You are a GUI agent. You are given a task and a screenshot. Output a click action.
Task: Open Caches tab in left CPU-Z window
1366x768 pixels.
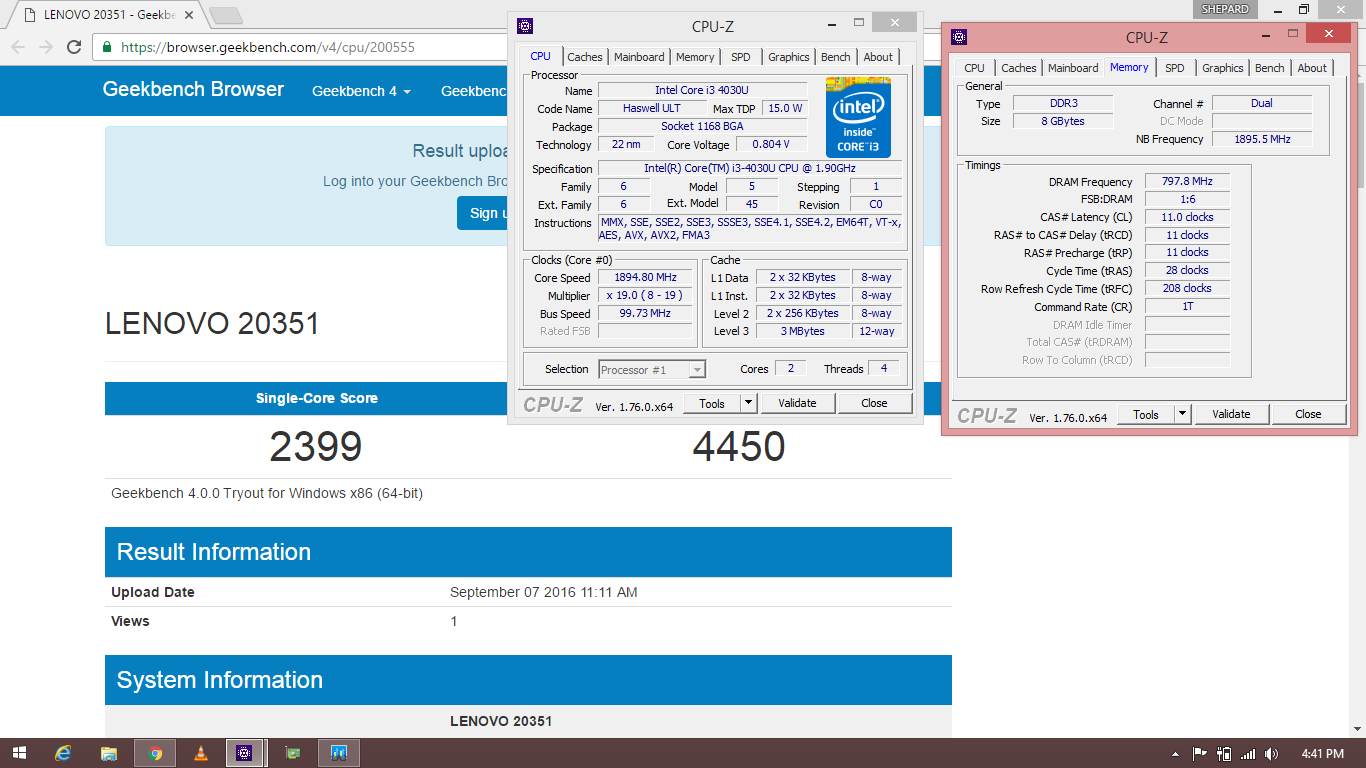(585, 57)
